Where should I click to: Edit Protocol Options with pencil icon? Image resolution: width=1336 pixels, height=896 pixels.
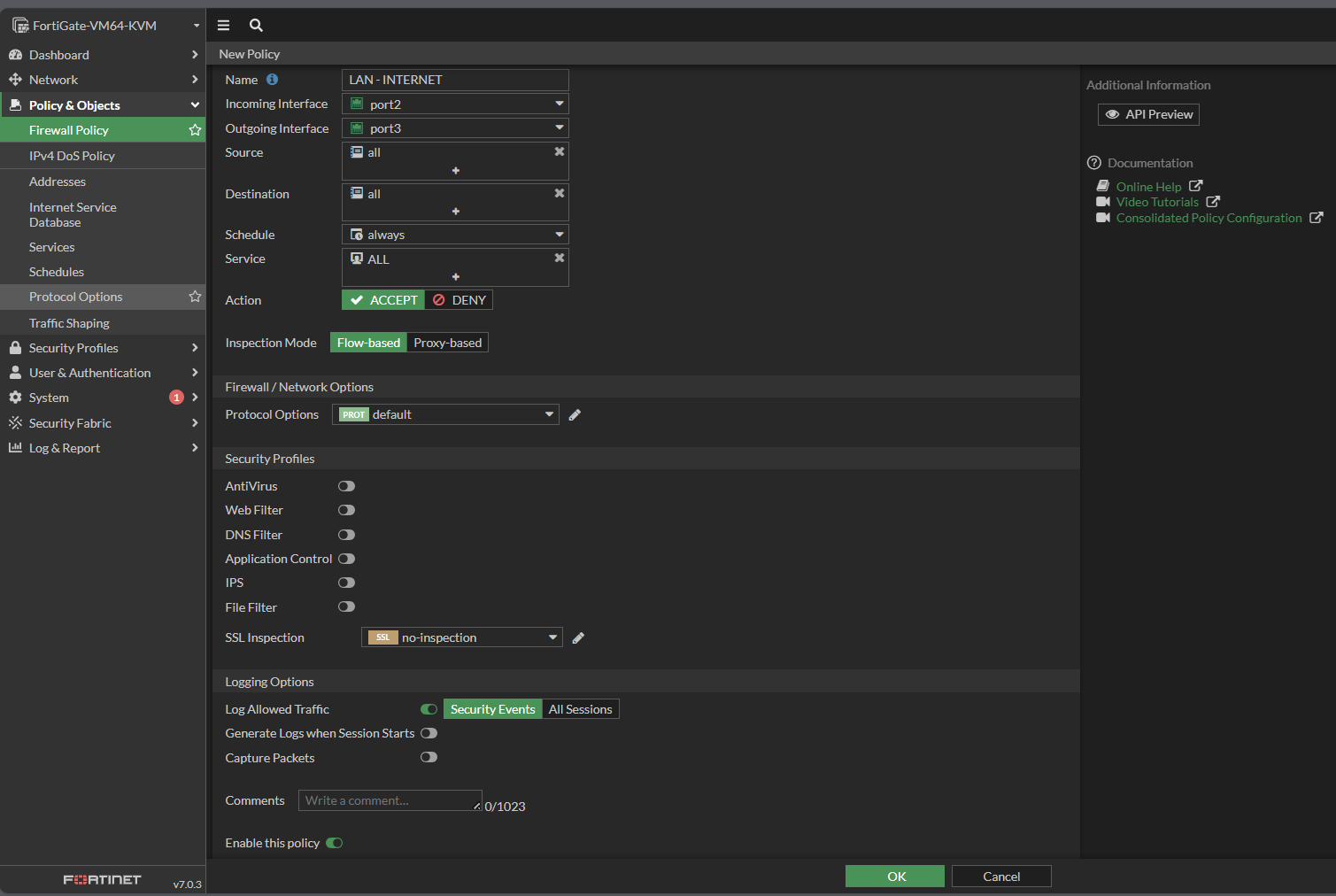(575, 415)
